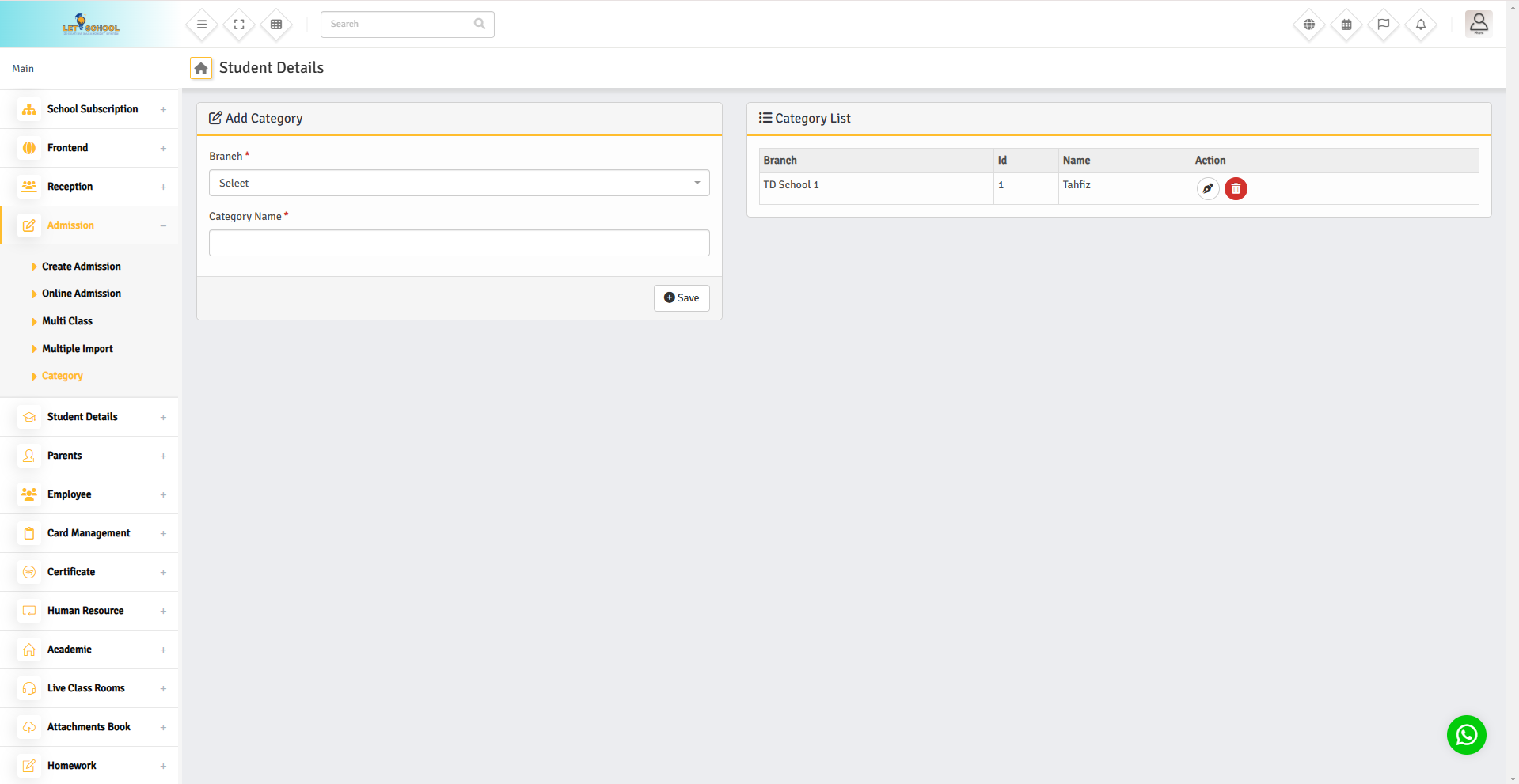
Task: Click the notification bell icon
Action: (1421, 25)
